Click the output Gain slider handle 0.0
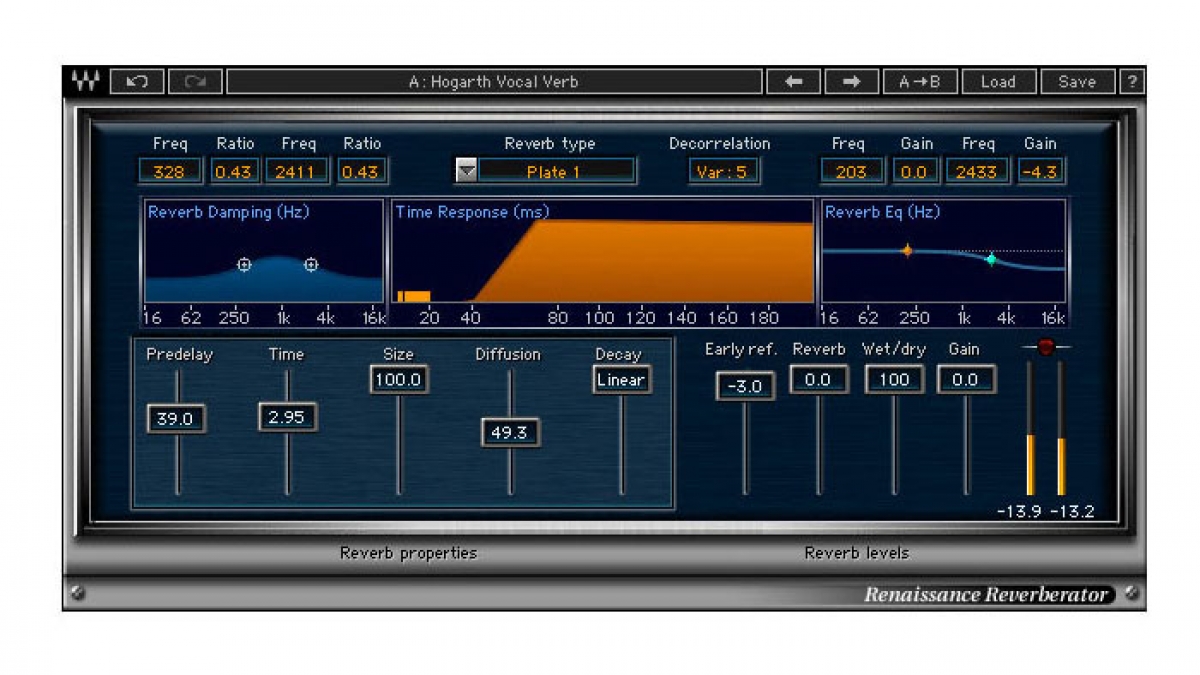Screen dimensions: 1200x675 pos(966,379)
